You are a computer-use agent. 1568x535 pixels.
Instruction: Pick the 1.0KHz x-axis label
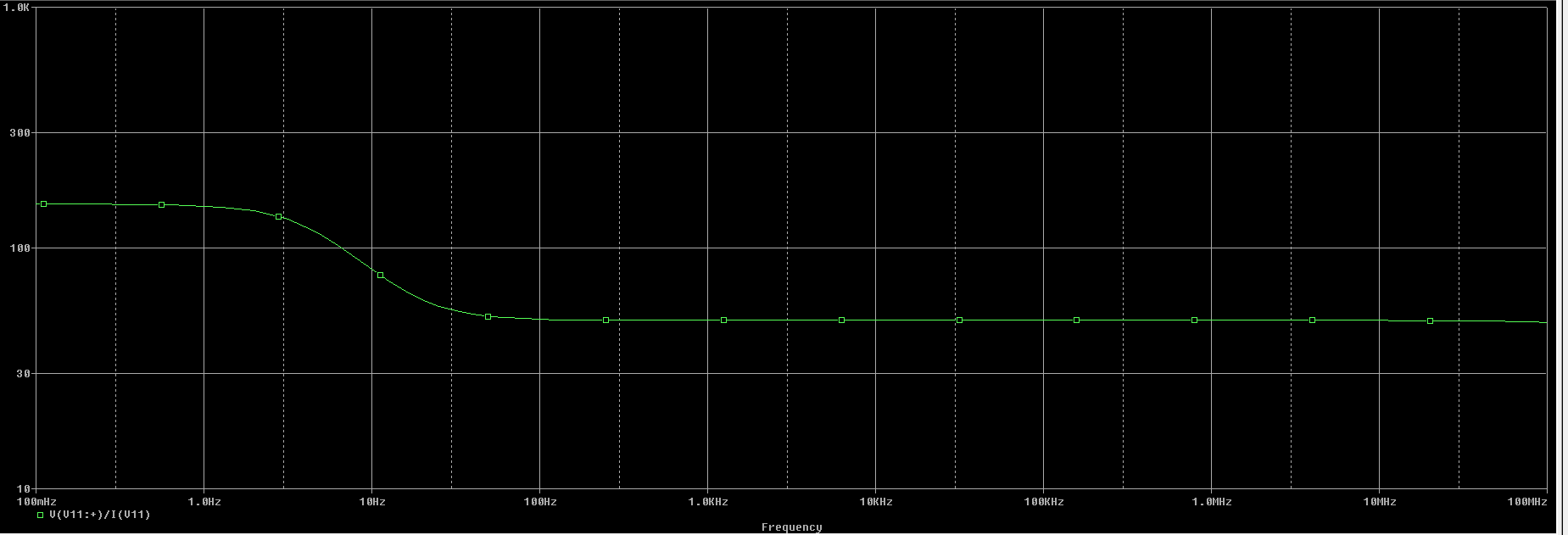[708, 502]
